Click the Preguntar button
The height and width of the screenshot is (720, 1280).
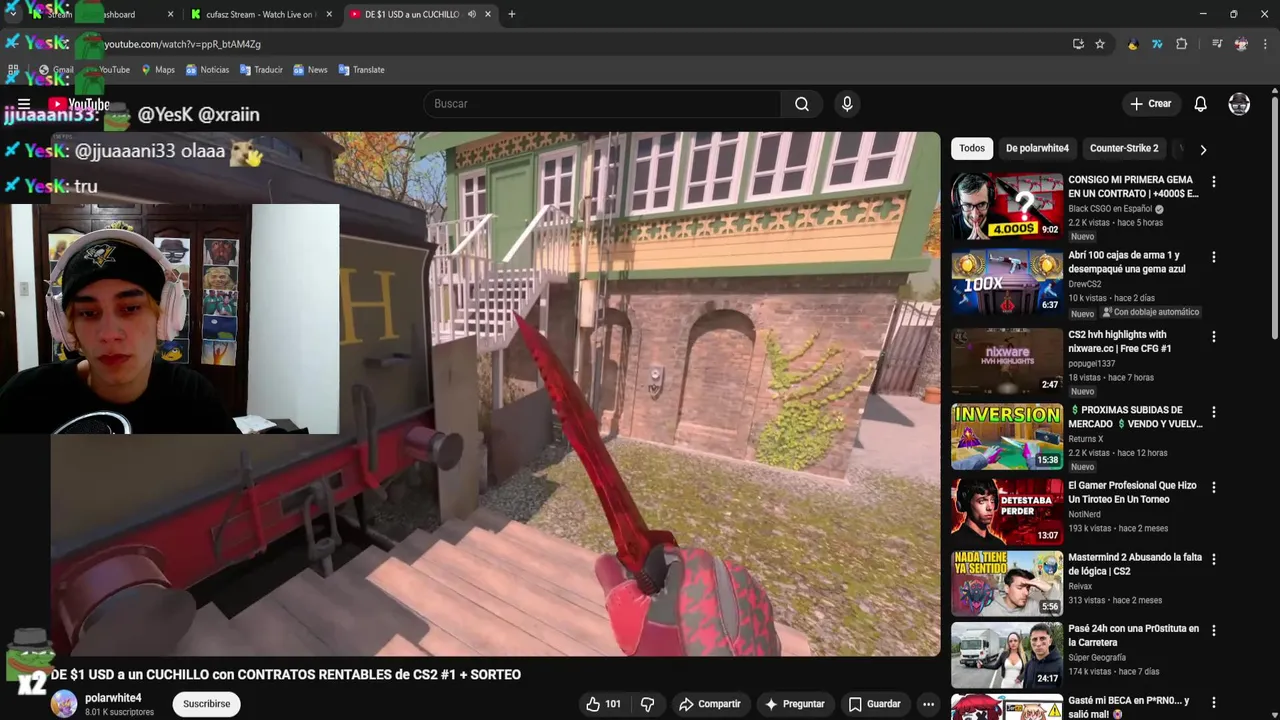click(x=794, y=704)
